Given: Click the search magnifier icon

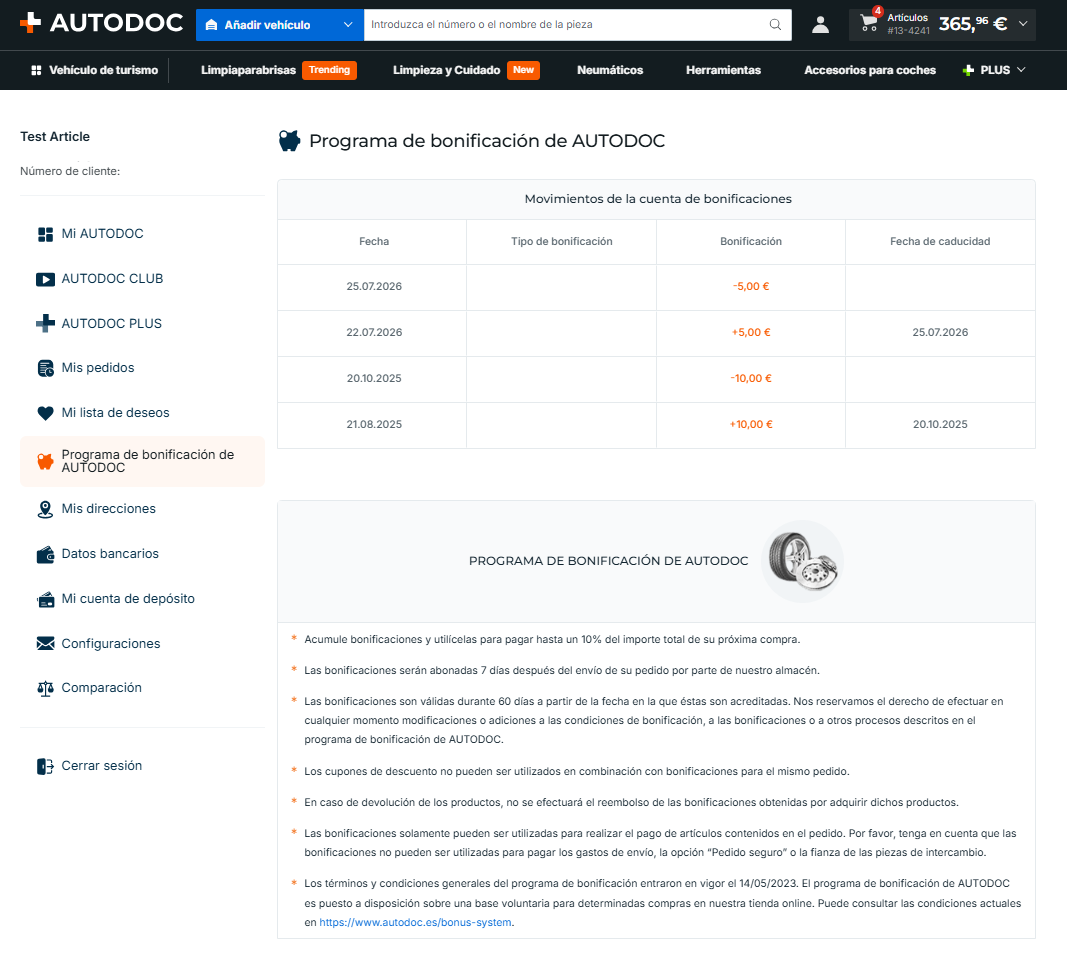Looking at the screenshot, I should [x=775, y=25].
